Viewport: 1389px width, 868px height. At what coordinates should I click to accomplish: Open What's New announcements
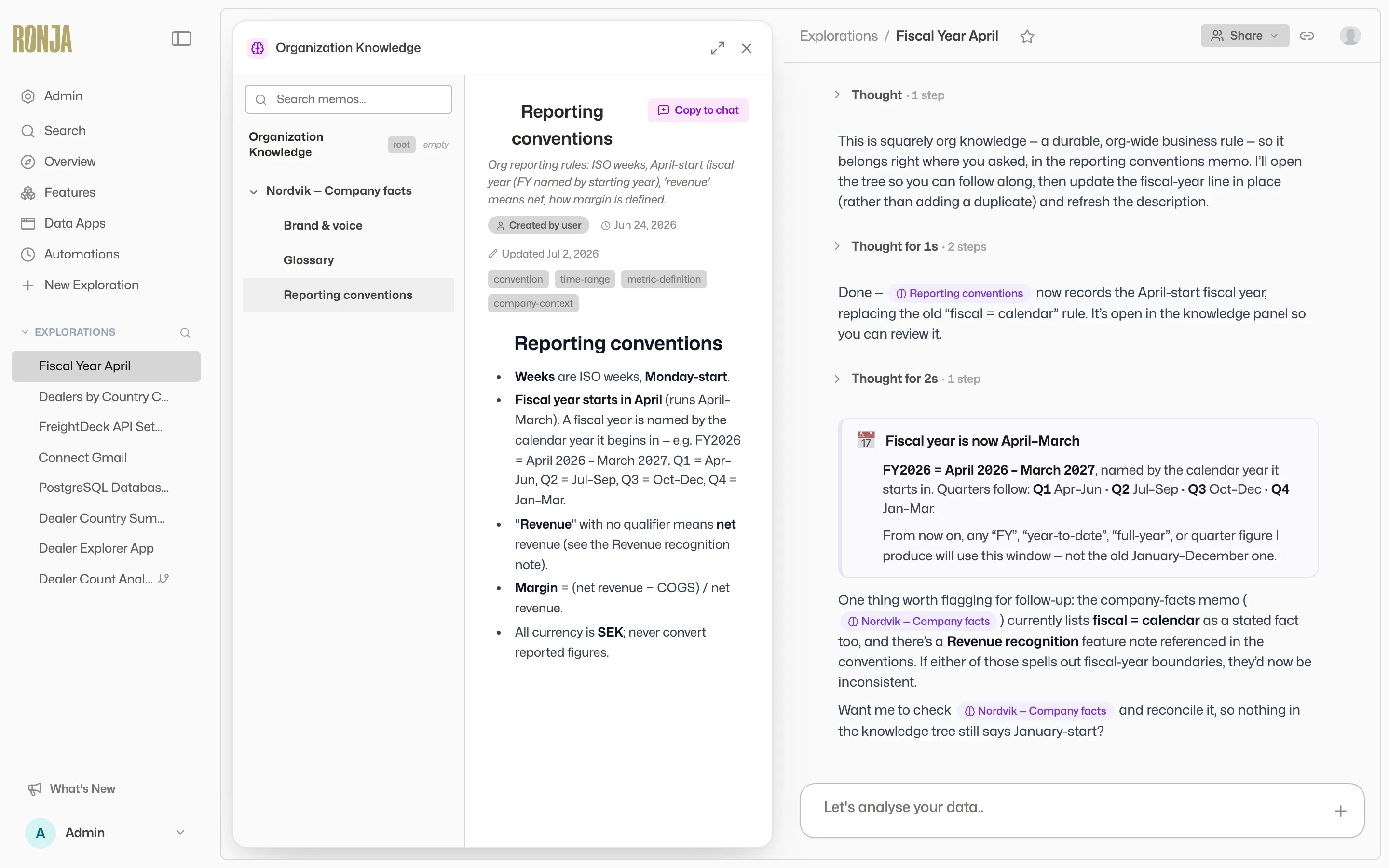tap(72, 789)
